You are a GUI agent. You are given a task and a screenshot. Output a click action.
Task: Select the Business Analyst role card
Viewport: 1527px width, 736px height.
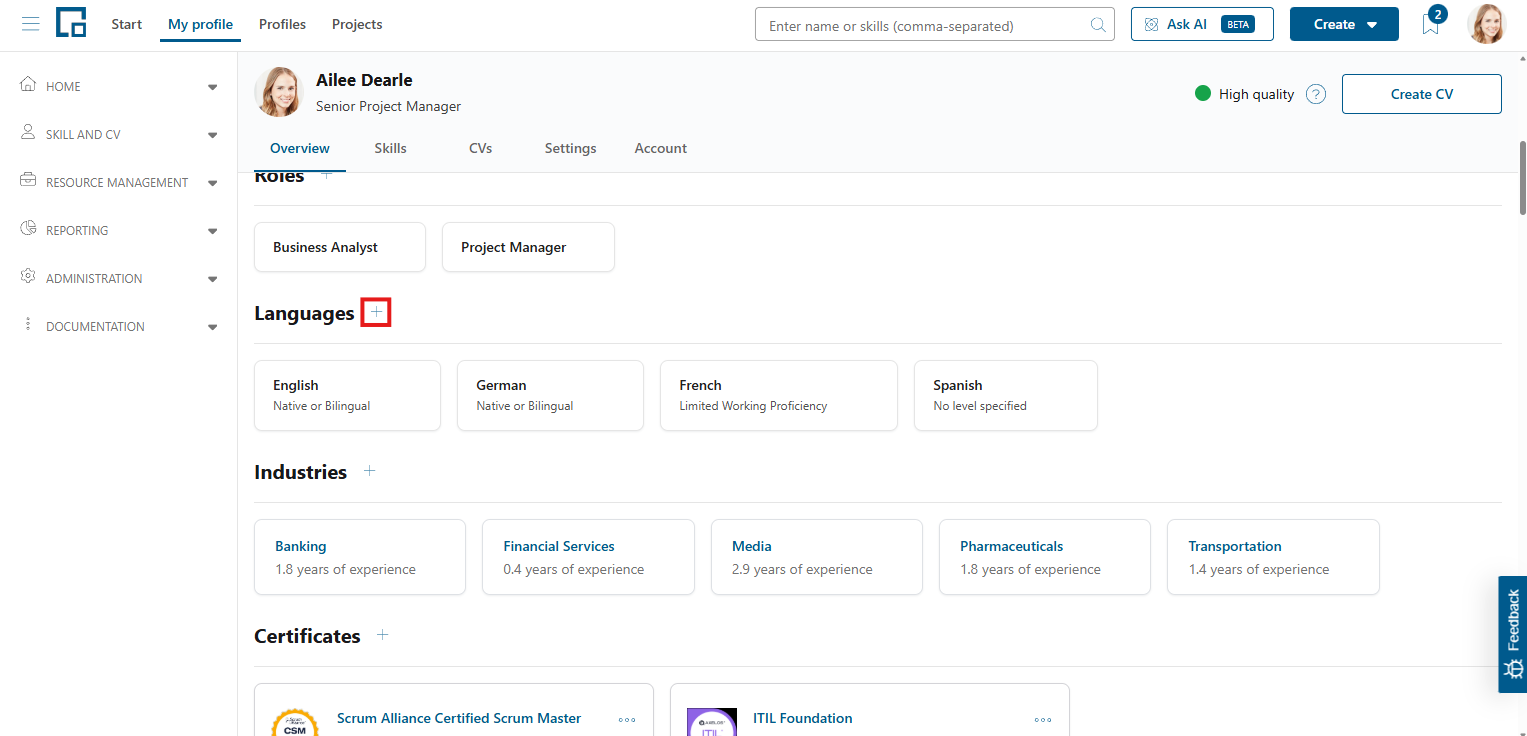tap(340, 247)
